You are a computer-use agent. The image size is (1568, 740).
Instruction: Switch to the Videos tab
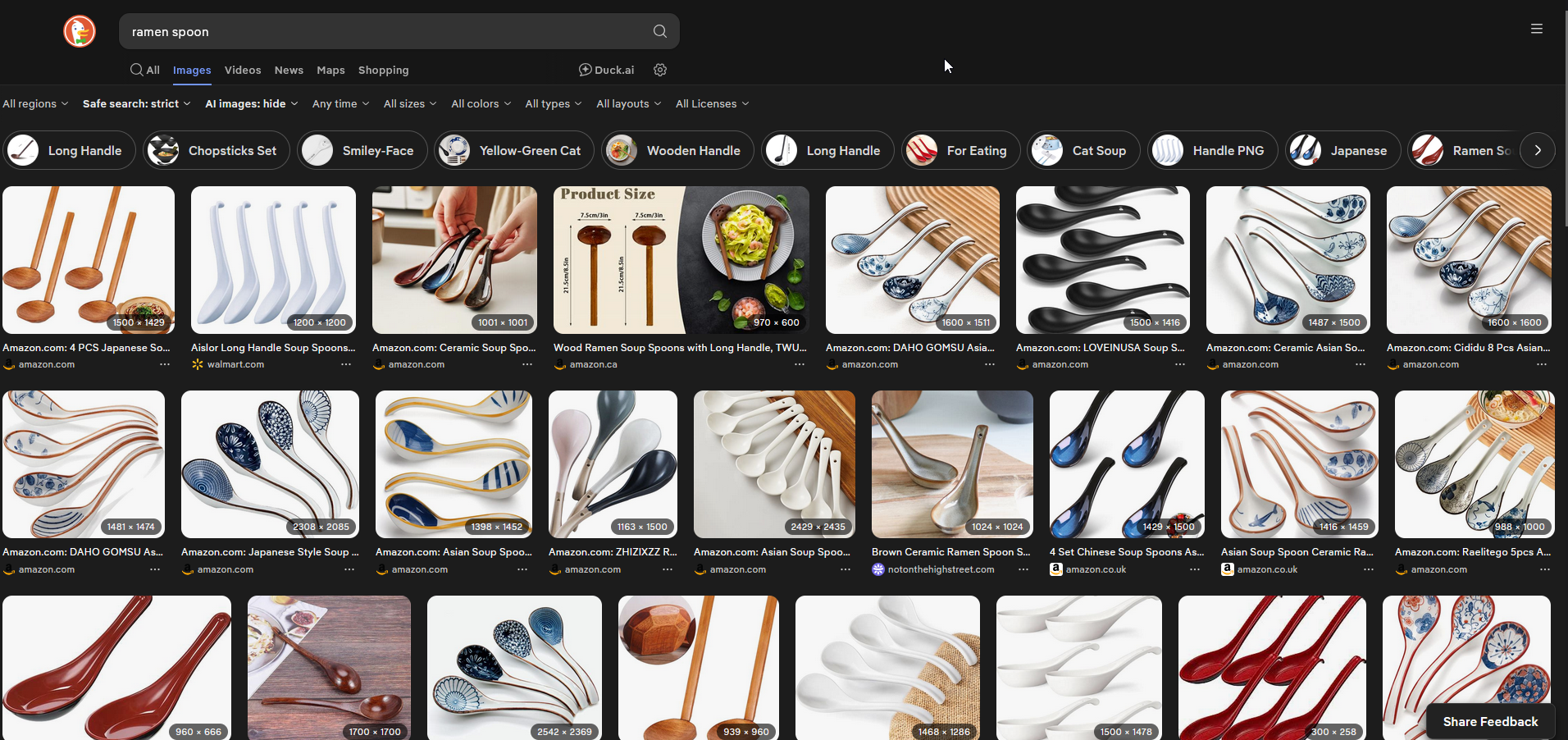243,71
